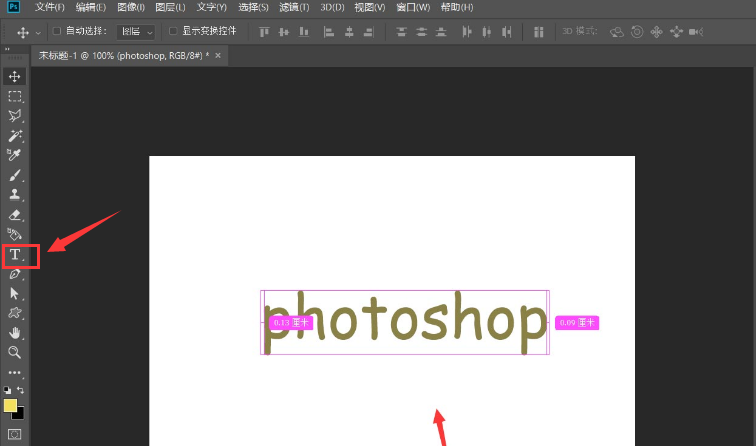Distribute horizontal centers in options bar
The image size is (756, 446).
coord(486,32)
